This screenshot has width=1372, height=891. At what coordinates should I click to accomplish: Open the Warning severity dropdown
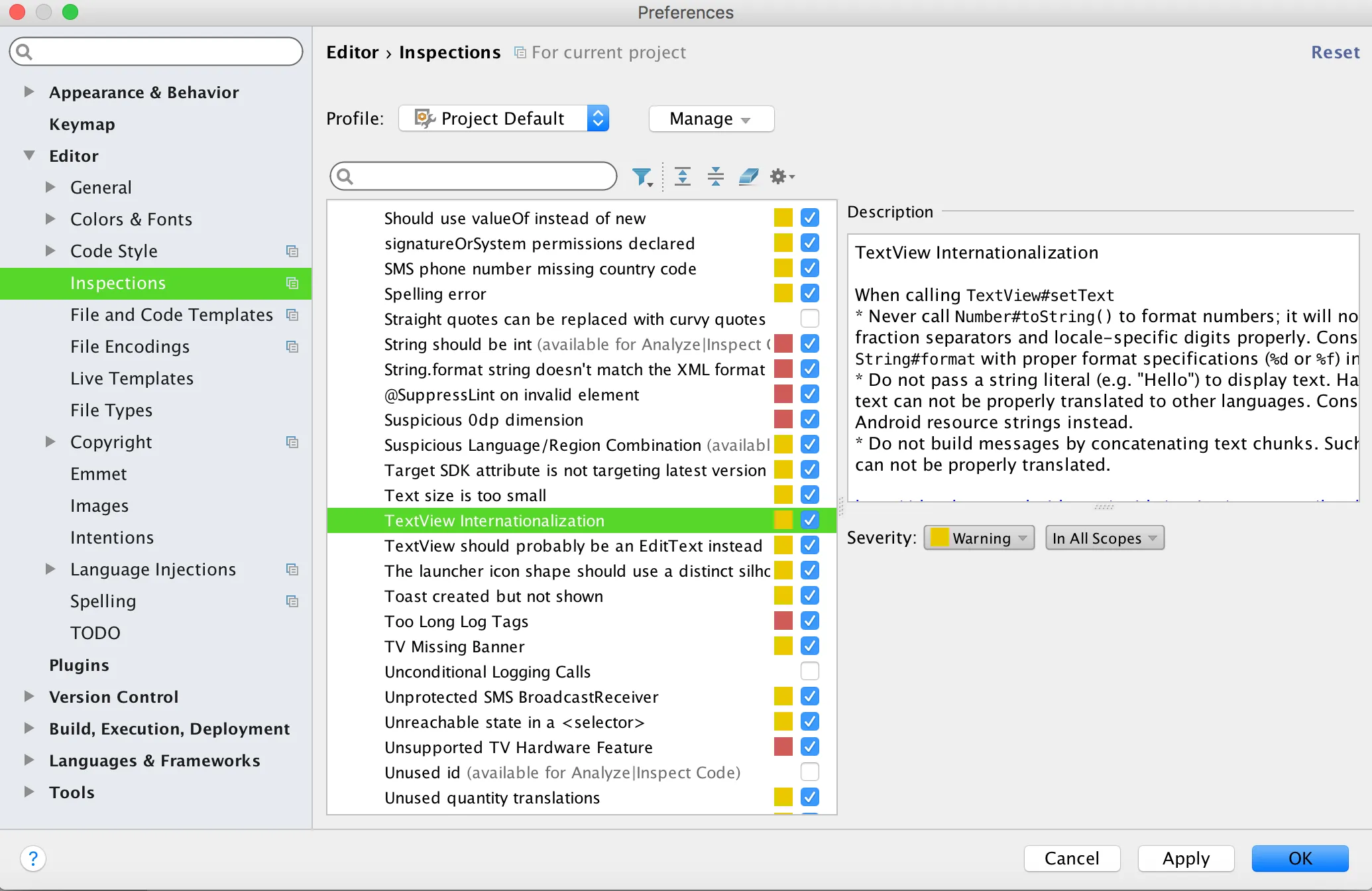coord(979,538)
